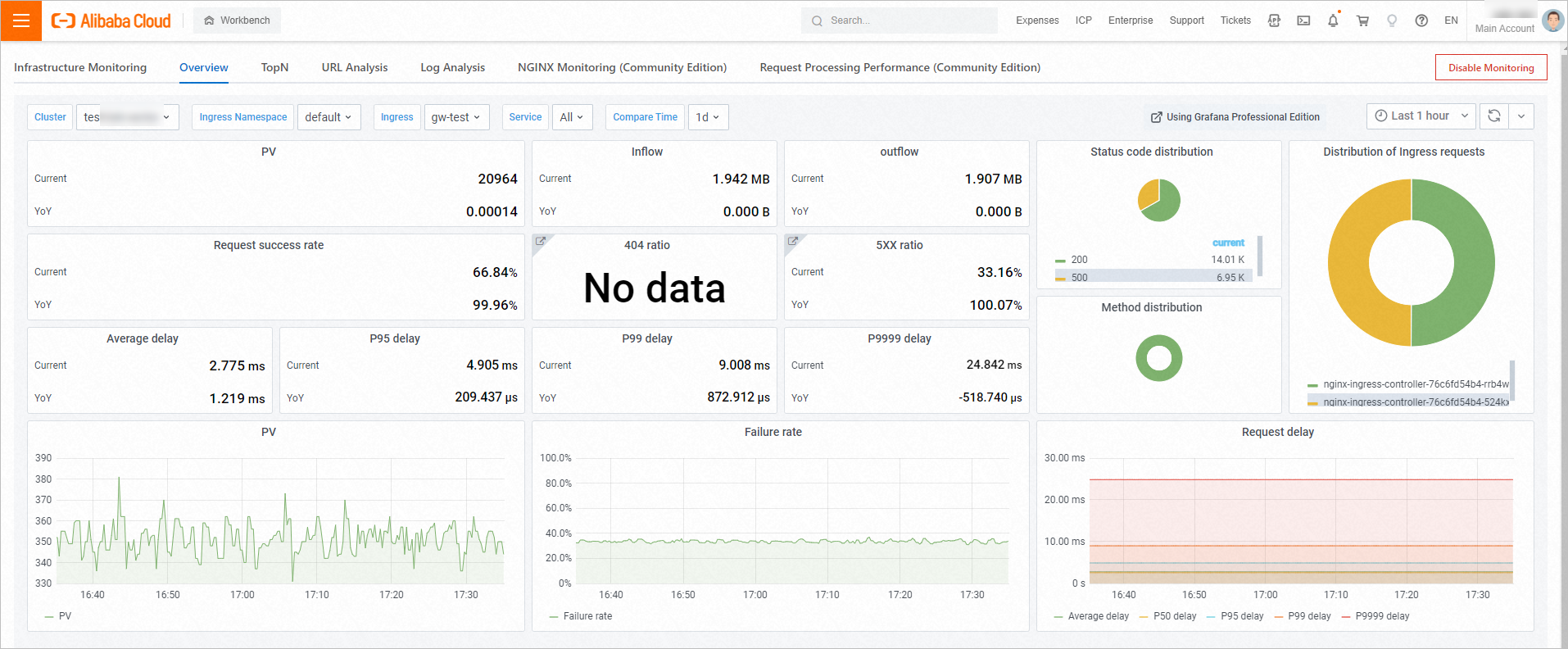Click the Disable Monitoring button
Screen dimensions: 1568x649
(1490, 67)
